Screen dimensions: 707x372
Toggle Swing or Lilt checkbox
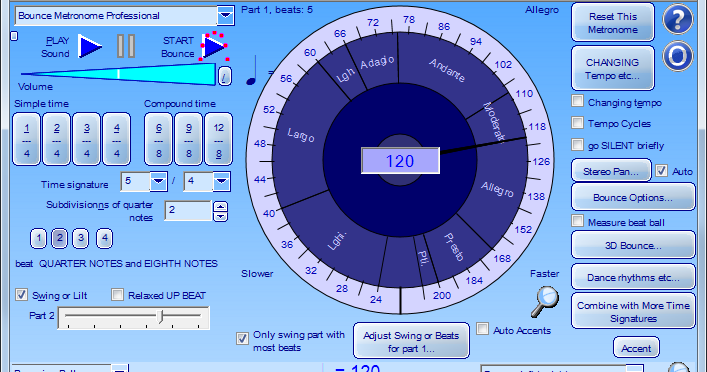21,295
